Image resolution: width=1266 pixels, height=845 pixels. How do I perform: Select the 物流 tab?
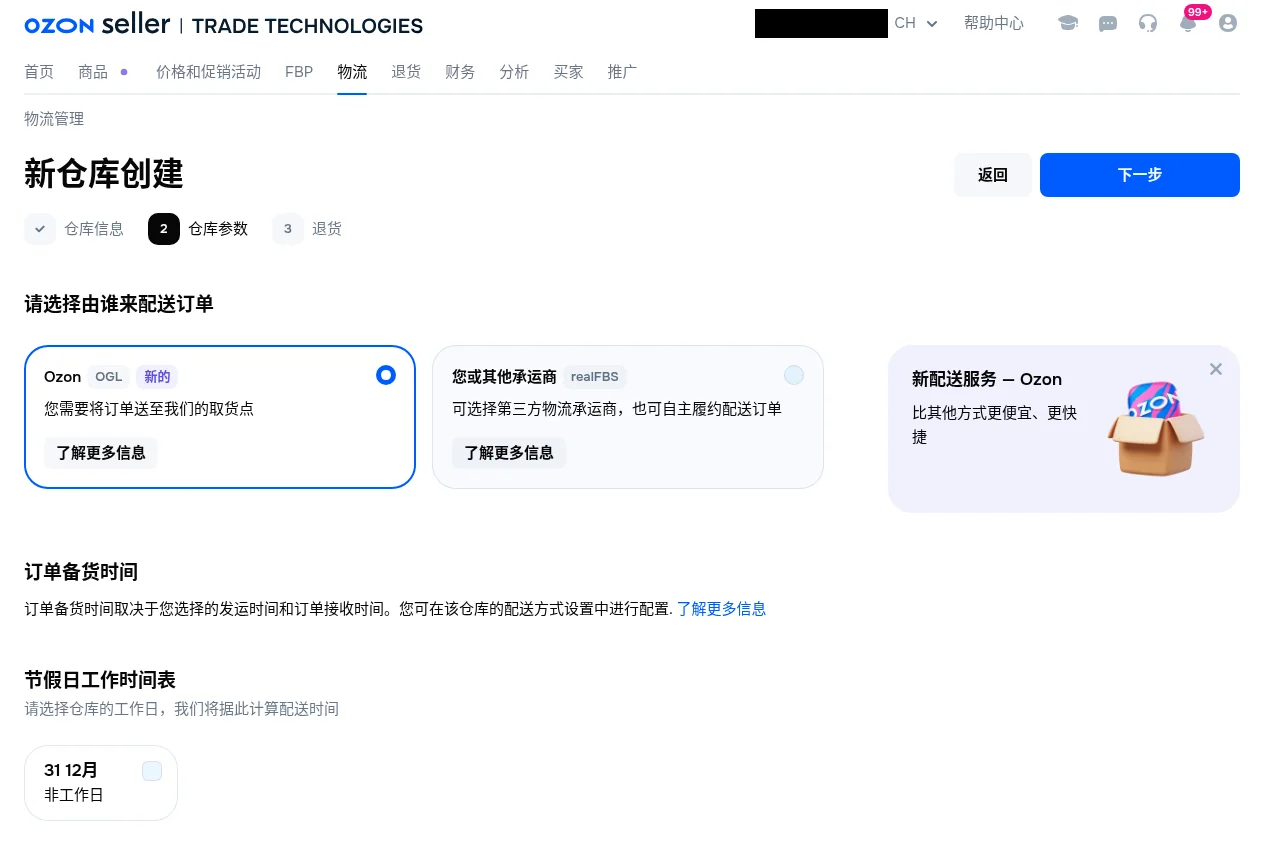[352, 72]
